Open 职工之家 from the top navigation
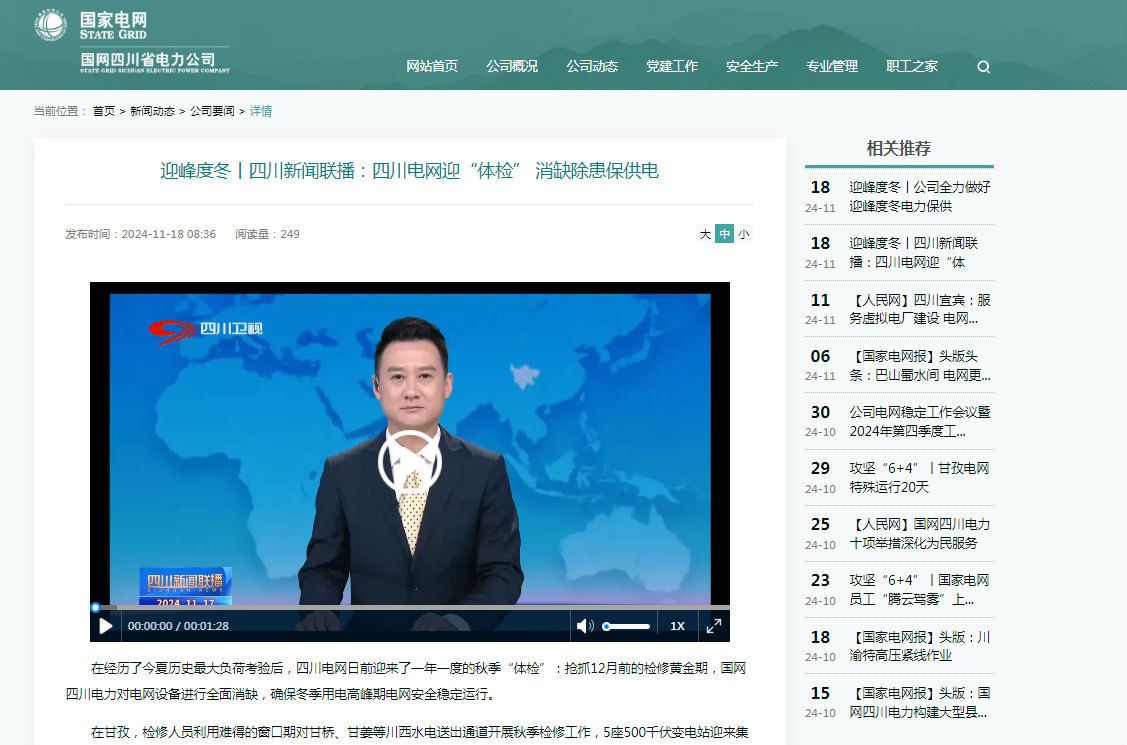This screenshot has width=1127, height=745. pos(912,66)
